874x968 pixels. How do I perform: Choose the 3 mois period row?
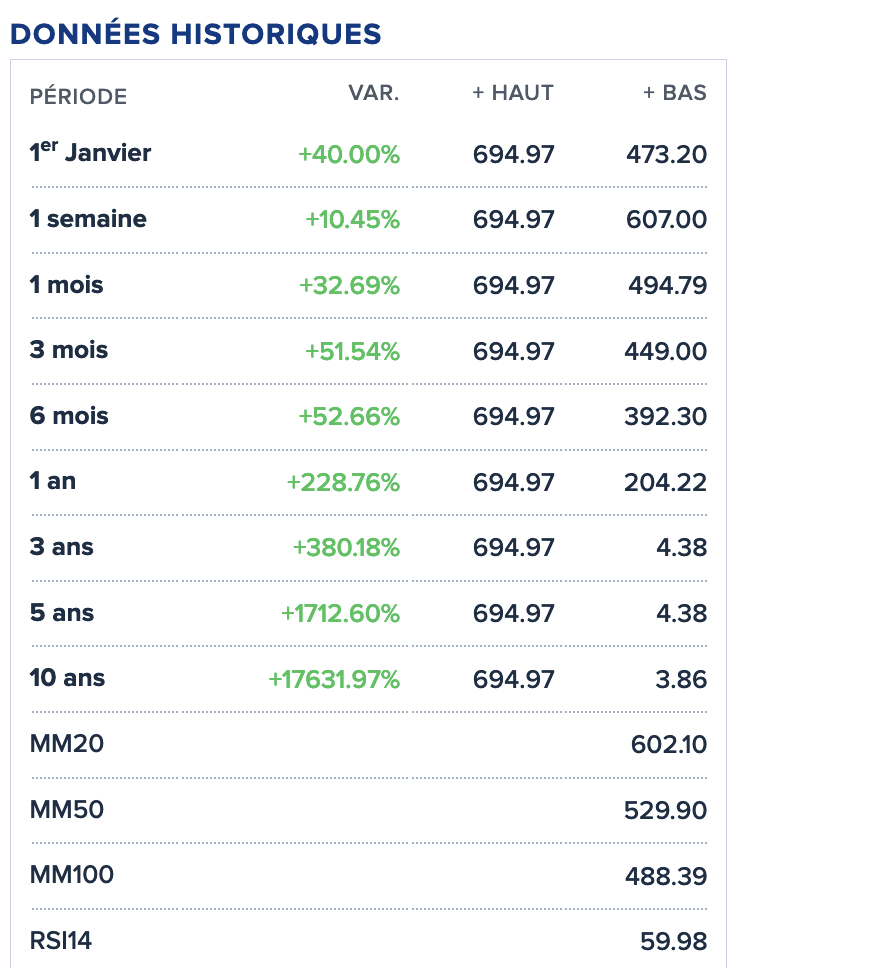click(x=69, y=350)
